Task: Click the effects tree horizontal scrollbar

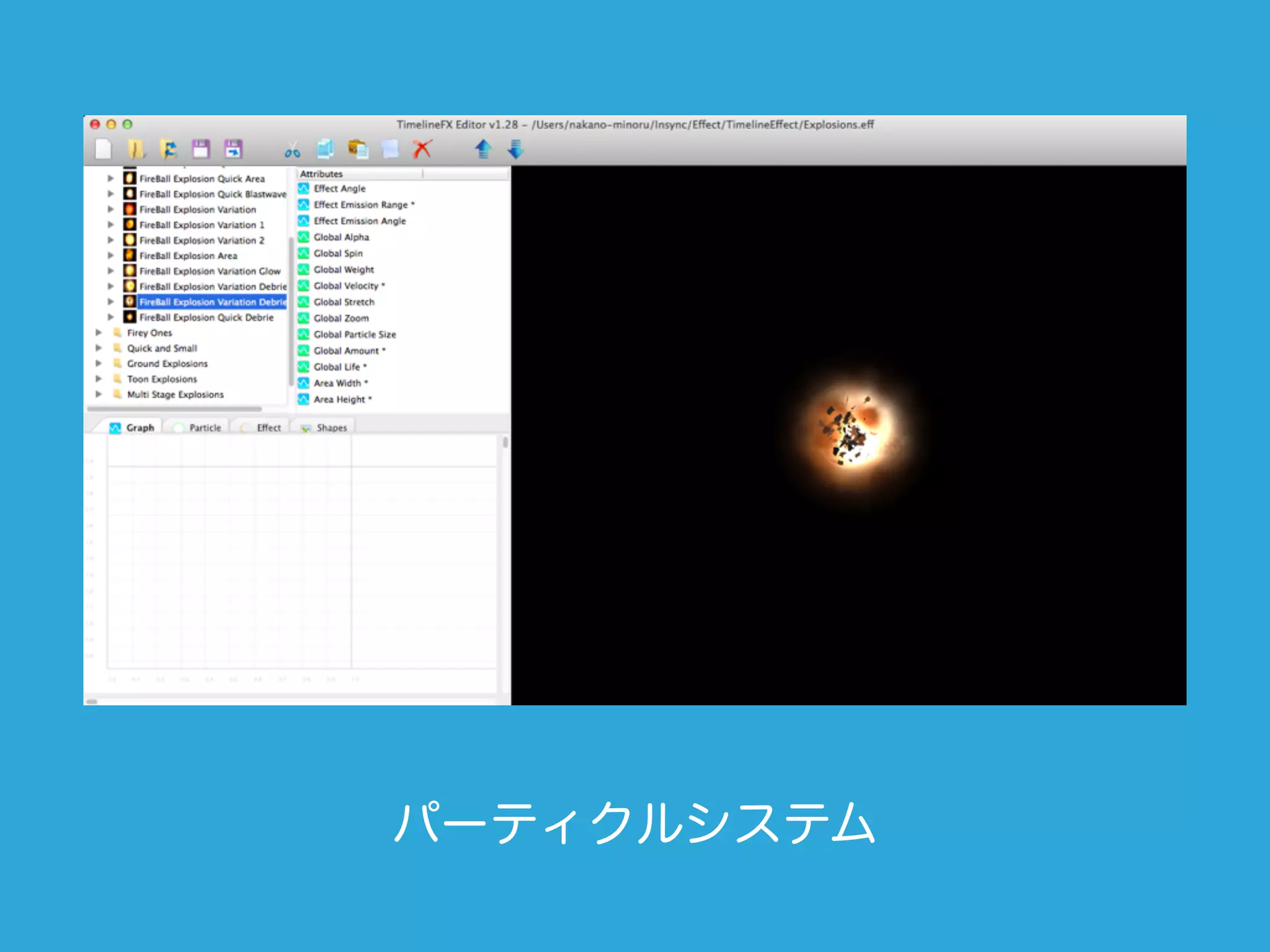Action: coord(174,409)
